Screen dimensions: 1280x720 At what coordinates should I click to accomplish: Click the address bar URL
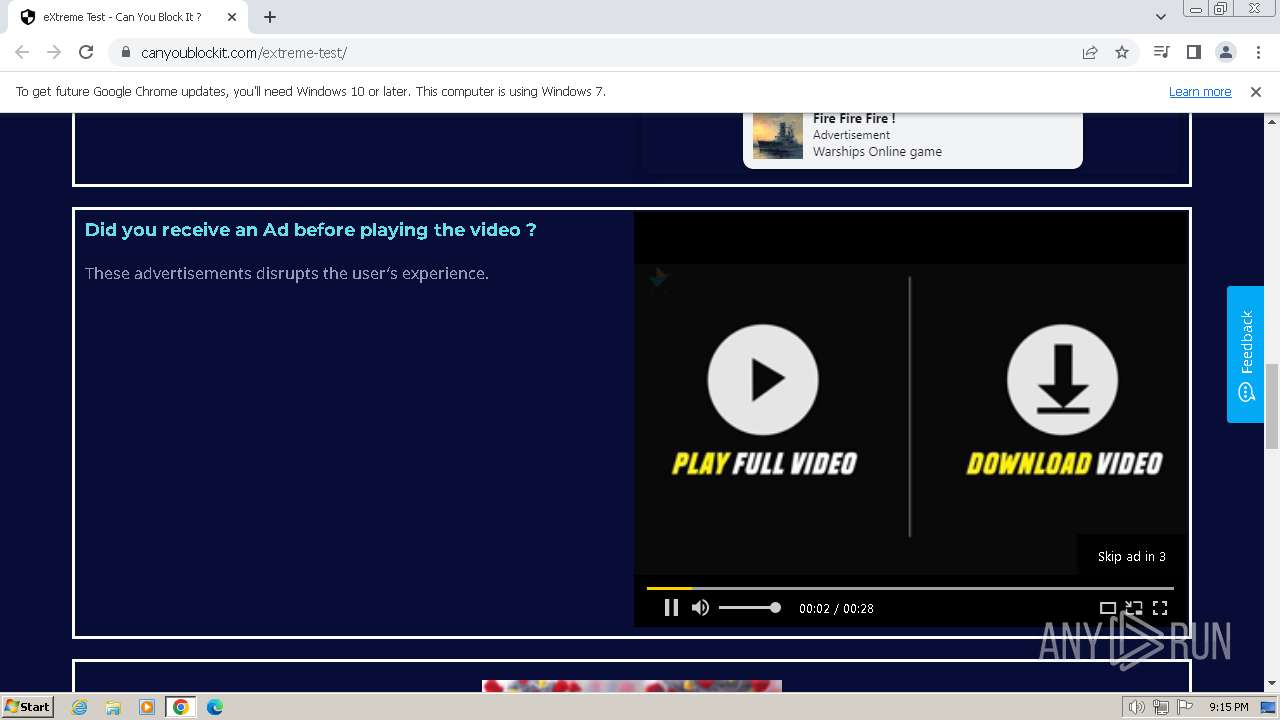coord(243,53)
